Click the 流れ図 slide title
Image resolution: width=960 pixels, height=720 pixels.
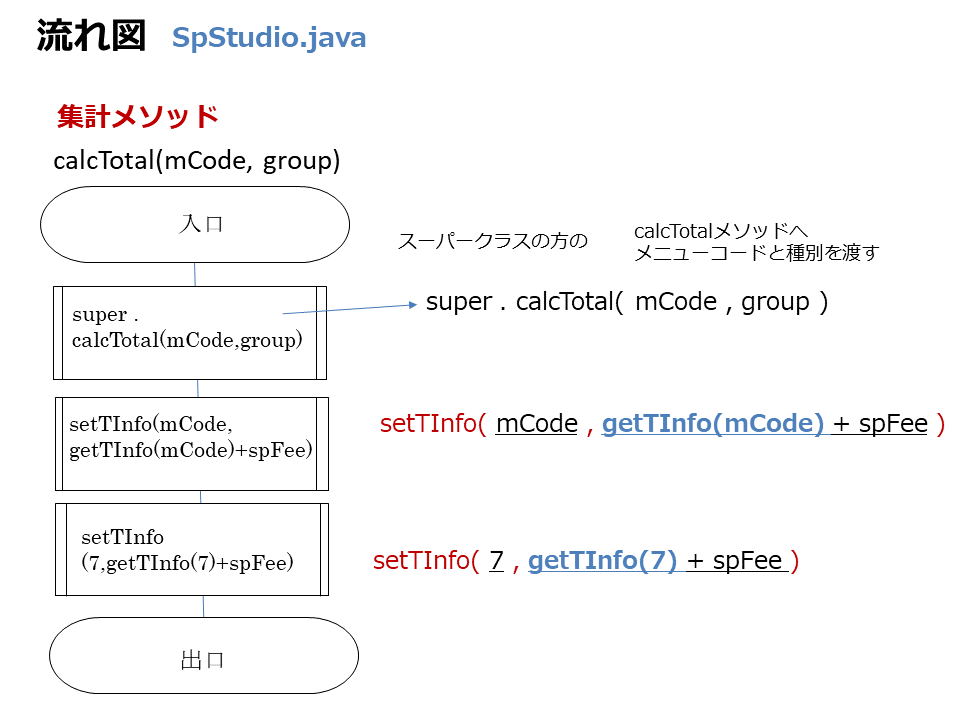91,36
